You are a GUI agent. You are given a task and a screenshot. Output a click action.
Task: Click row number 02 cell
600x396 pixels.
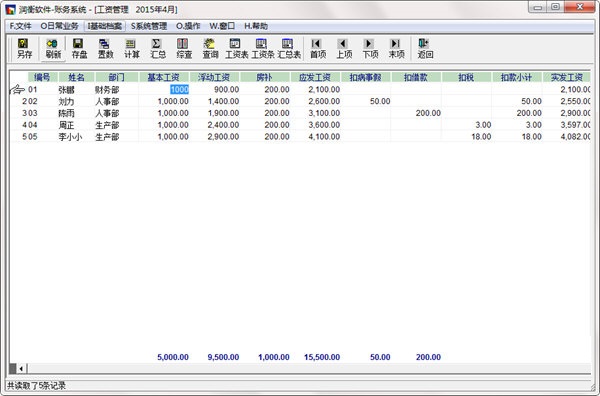tap(33, 101)
